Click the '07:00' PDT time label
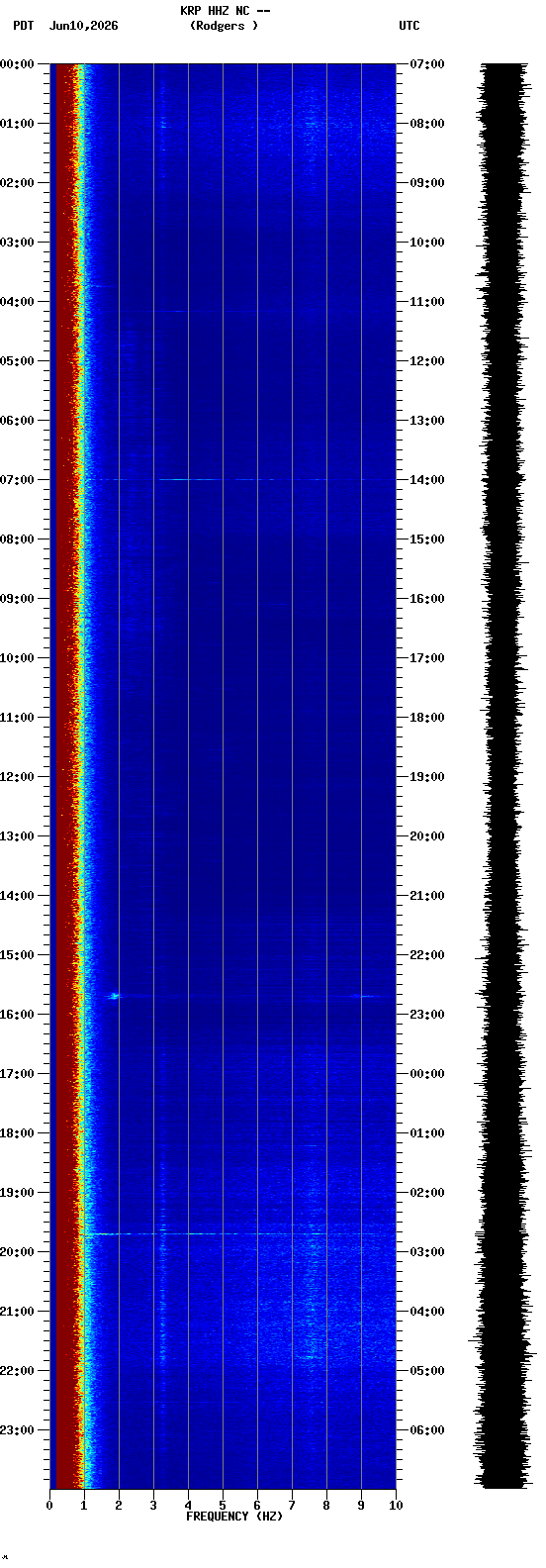The image size is (546, 1568). pos(17,480)
